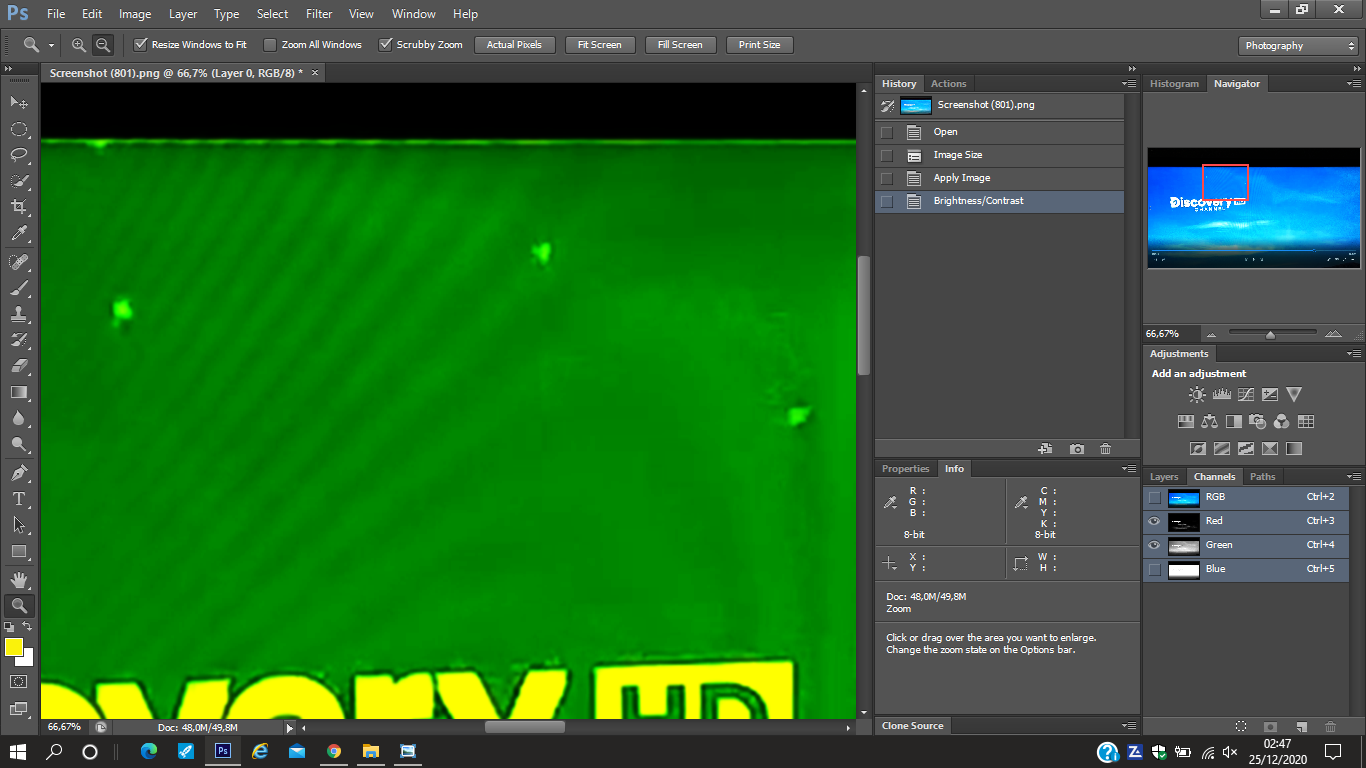Disable the Scrubby Zoom checkbox

pos(385,45)
